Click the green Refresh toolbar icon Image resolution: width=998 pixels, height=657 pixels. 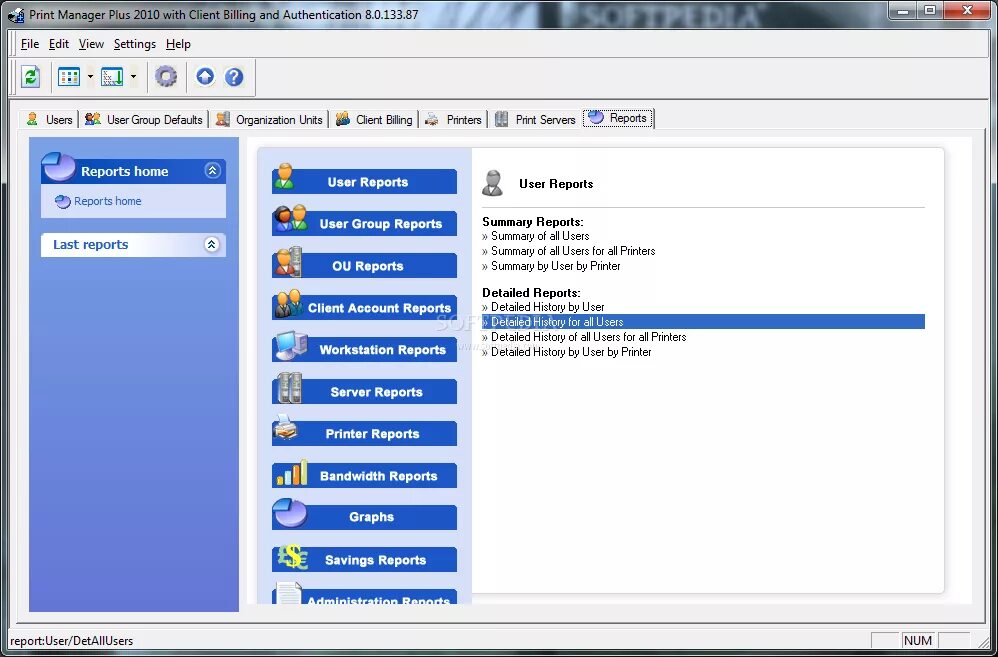(31, 77)
